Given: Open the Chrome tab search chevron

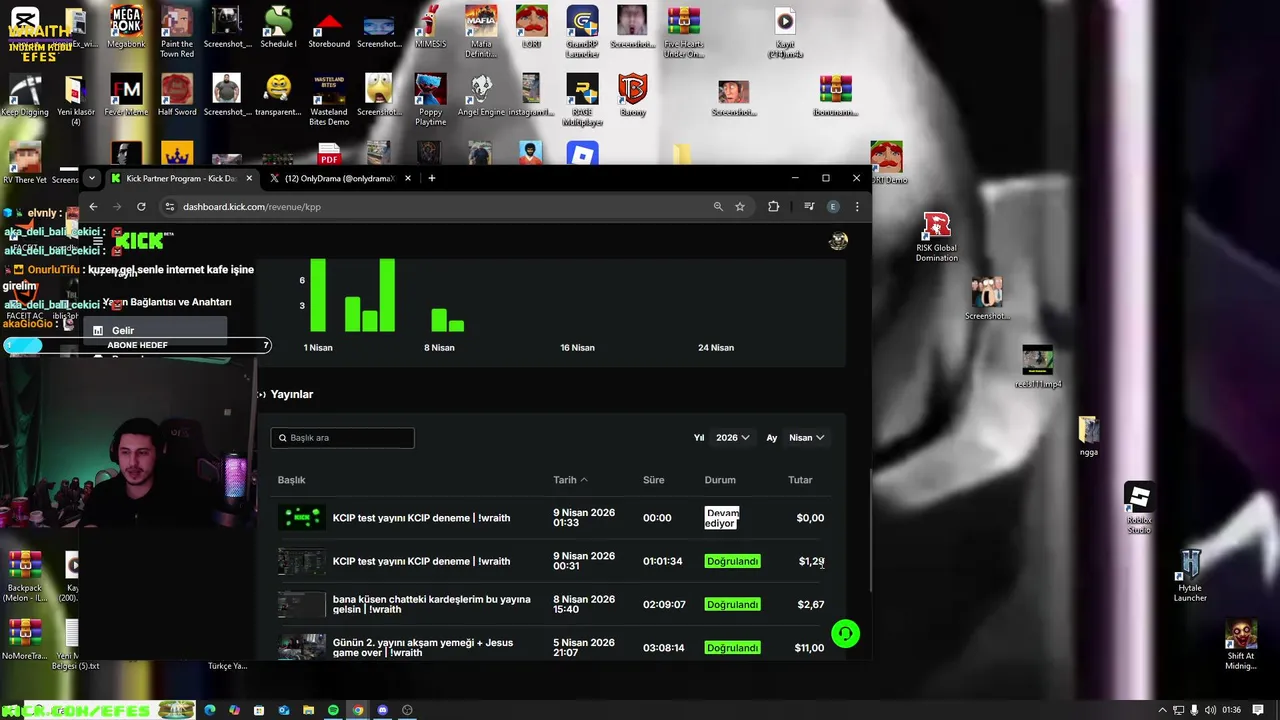Looking at the screenshot, I should (91, 178).
